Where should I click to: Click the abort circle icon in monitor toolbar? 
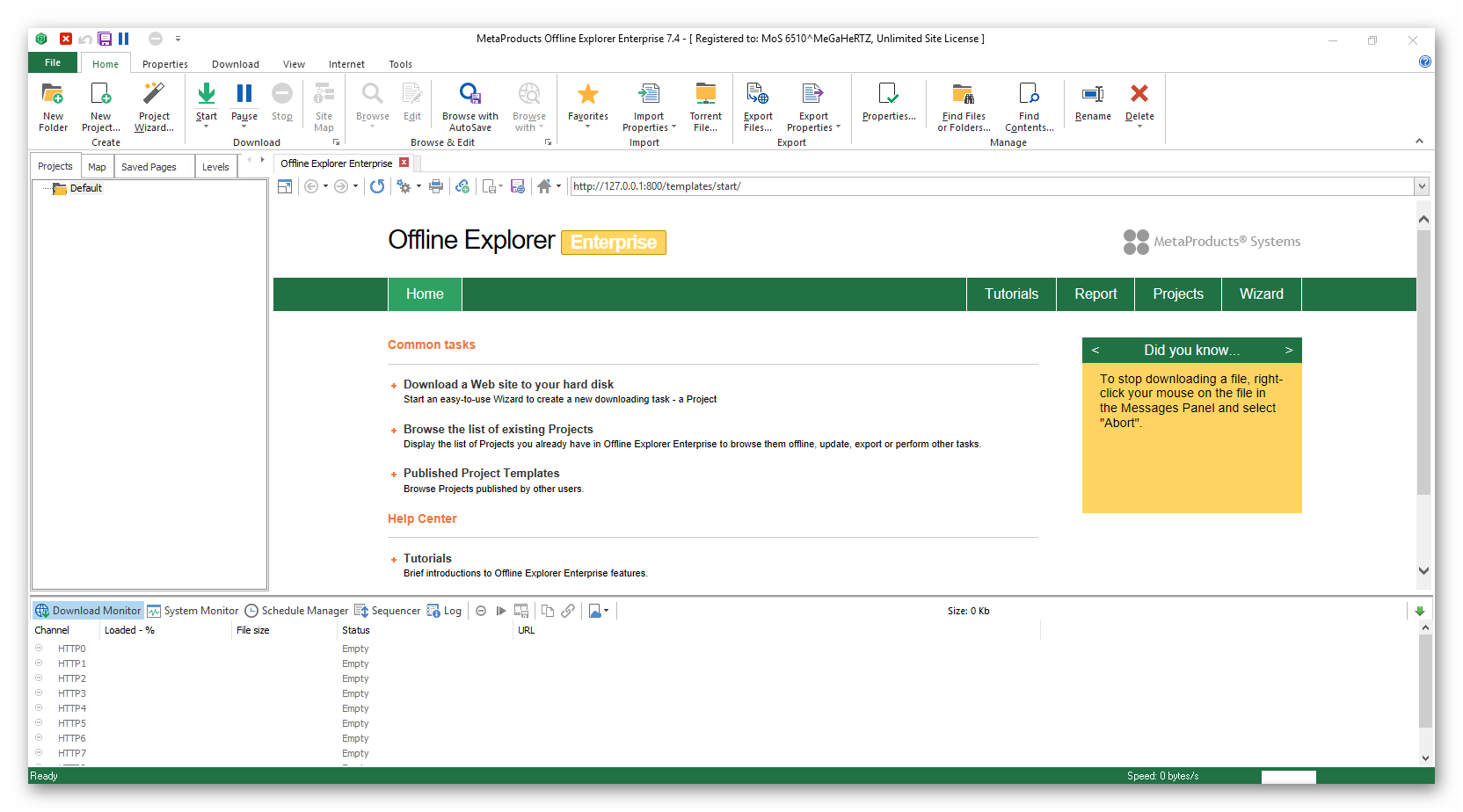481,611
